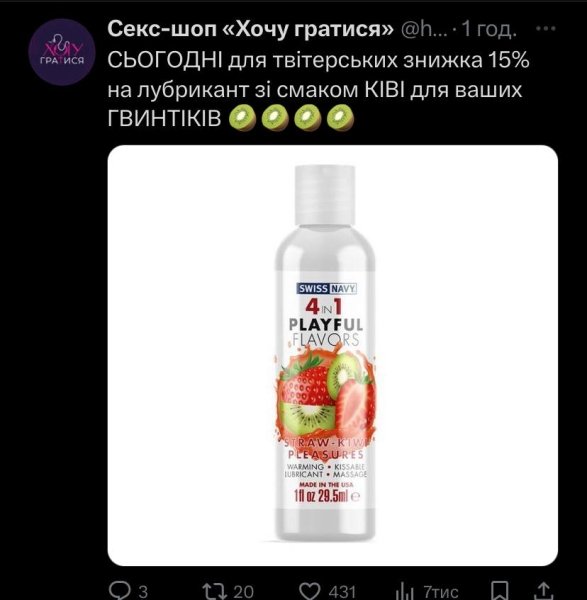Click the 7тис views count
Image resolution: width=587 pixels, height=600 pixels.
click(x=440, y=592)
